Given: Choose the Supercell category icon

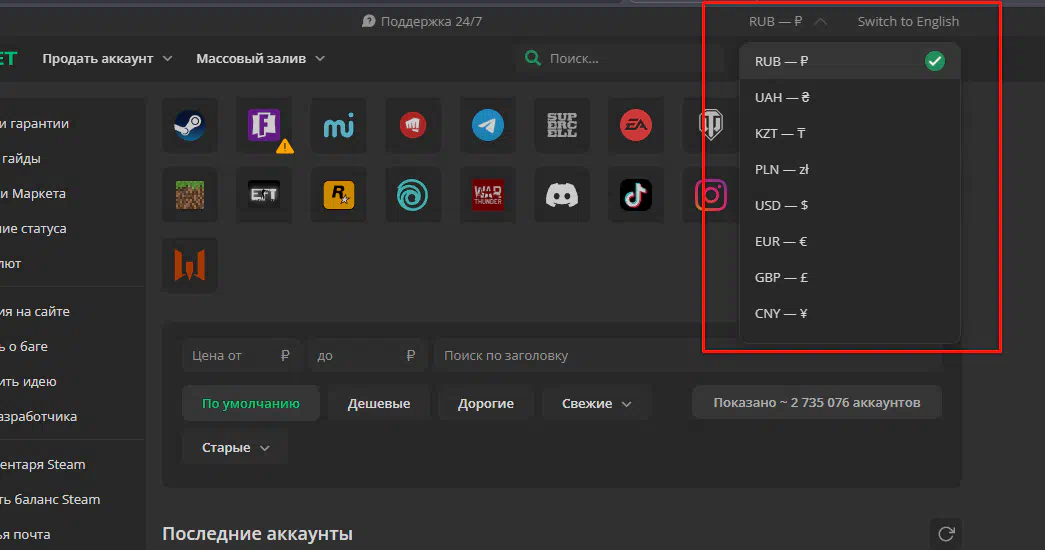Looking at the screenshot, I should coord(562,125).
